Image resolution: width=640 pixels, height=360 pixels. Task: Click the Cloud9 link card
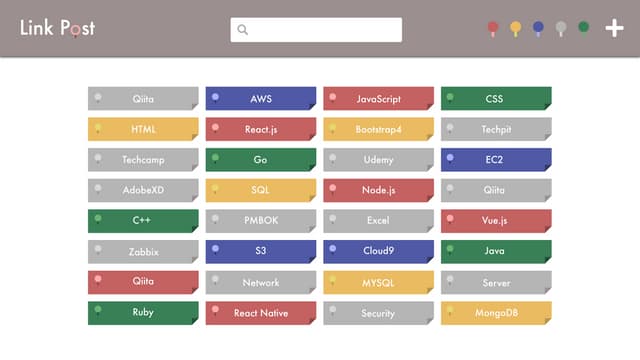point(378,251)
